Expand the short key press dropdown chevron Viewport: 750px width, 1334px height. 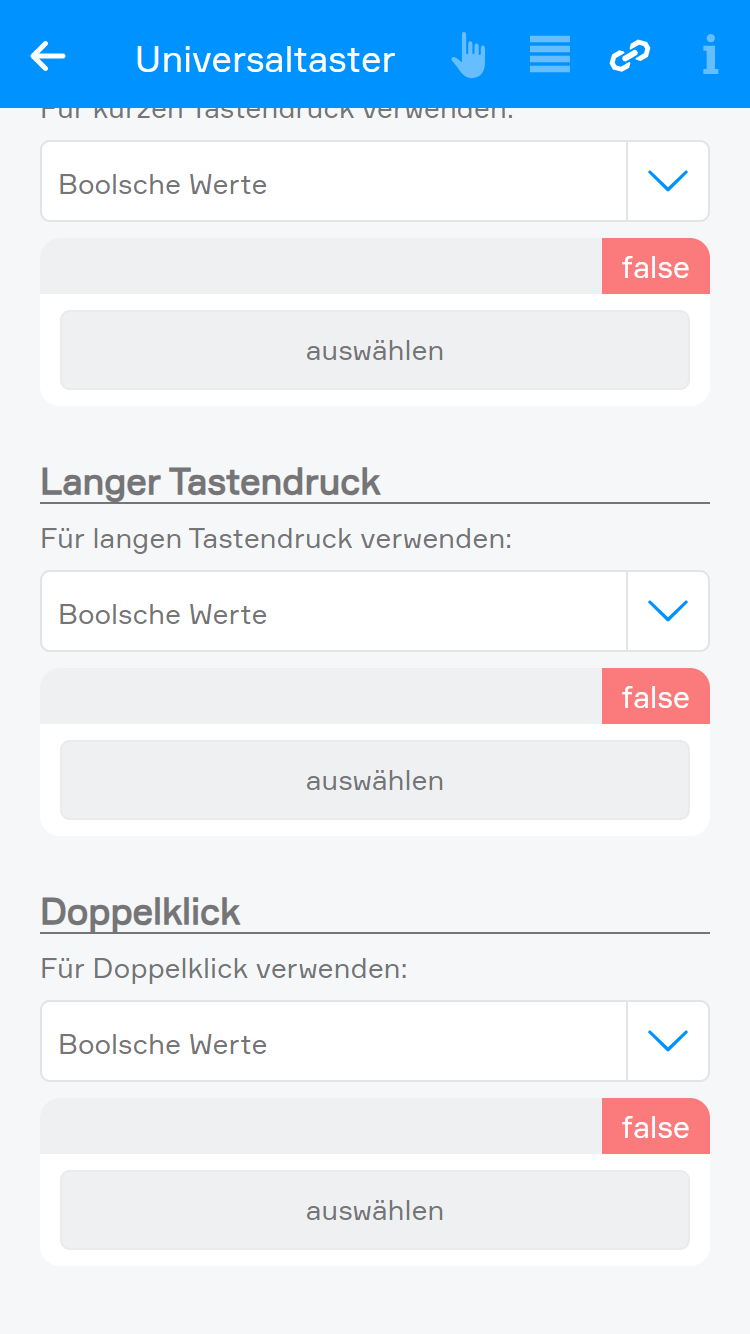(x=668, y=181)
